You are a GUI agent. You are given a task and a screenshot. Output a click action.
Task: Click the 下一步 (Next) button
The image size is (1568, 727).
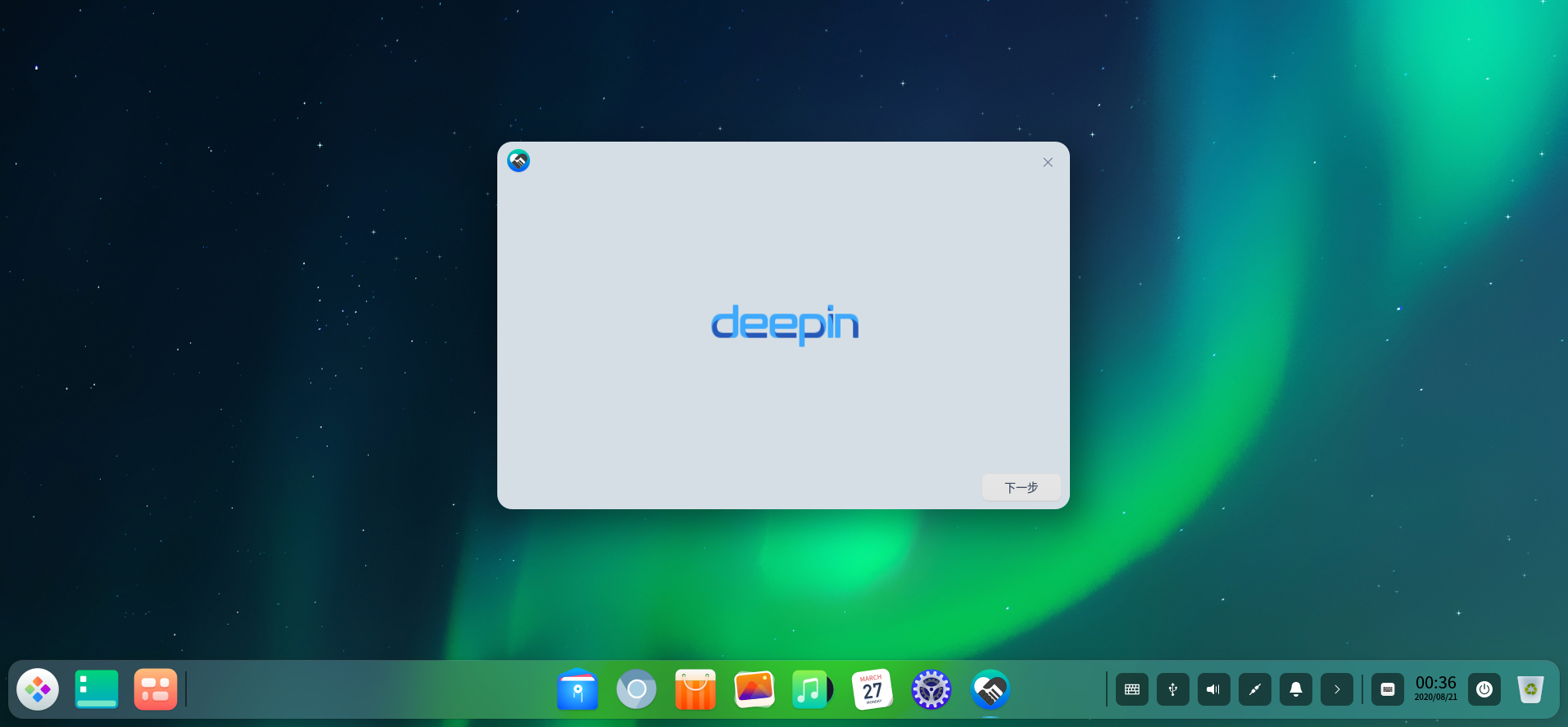click(x=1021, y=487)
